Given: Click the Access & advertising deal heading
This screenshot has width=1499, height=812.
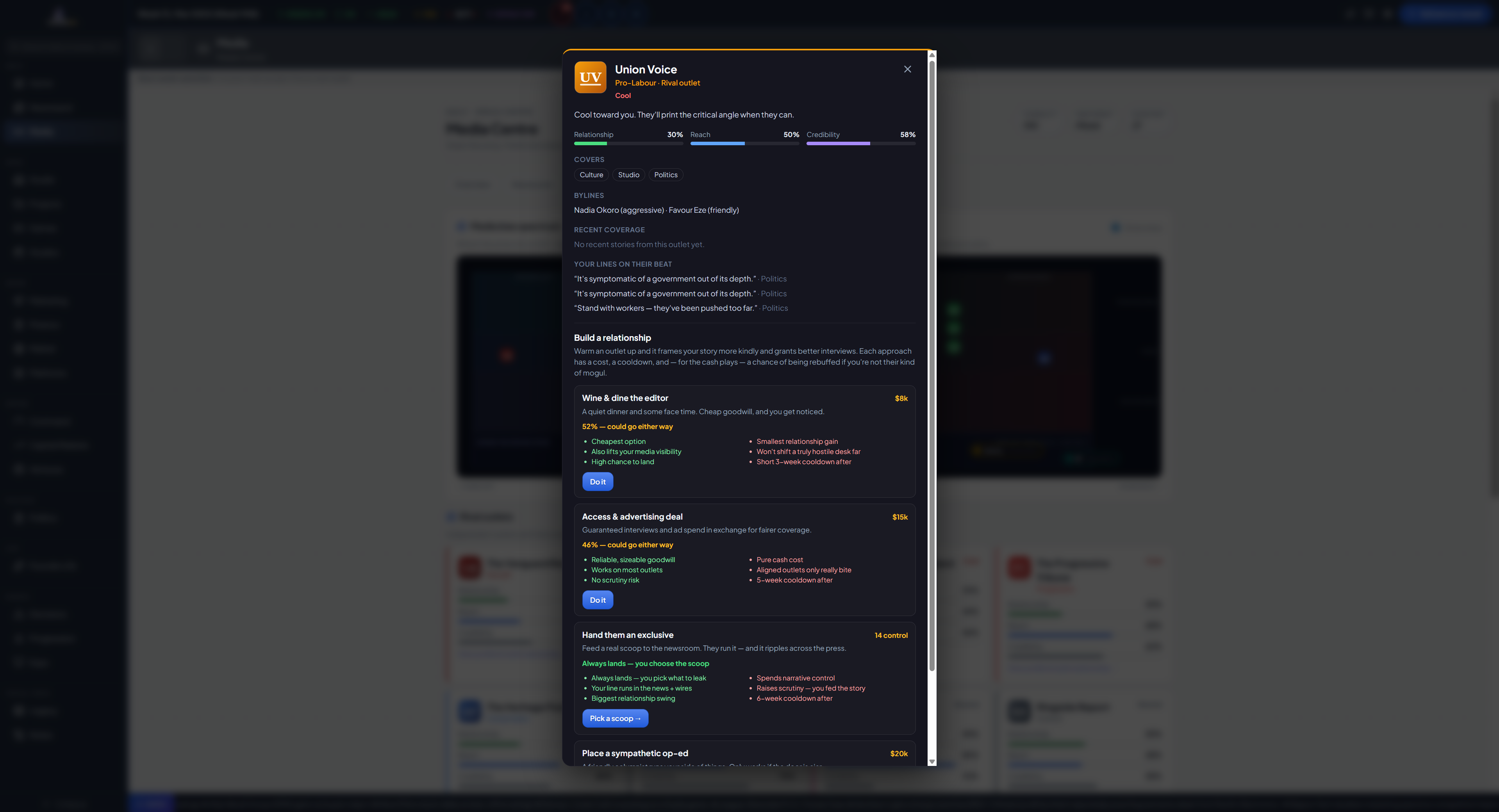Looking at the screenshot, I should pyautogui.click(x=632, y=516).
